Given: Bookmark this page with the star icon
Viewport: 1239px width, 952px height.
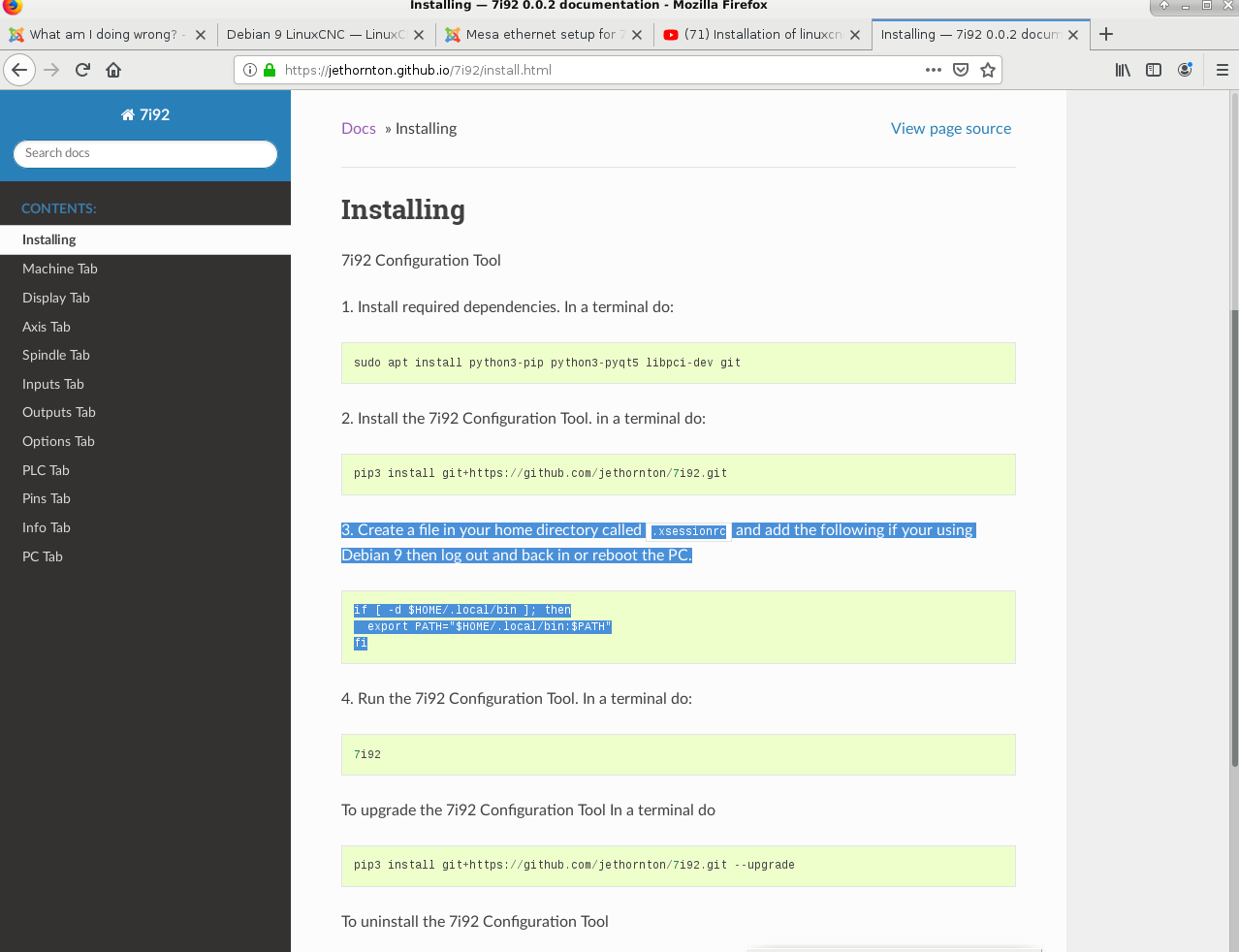Looking at the screenshot, I should coord(988,70).
